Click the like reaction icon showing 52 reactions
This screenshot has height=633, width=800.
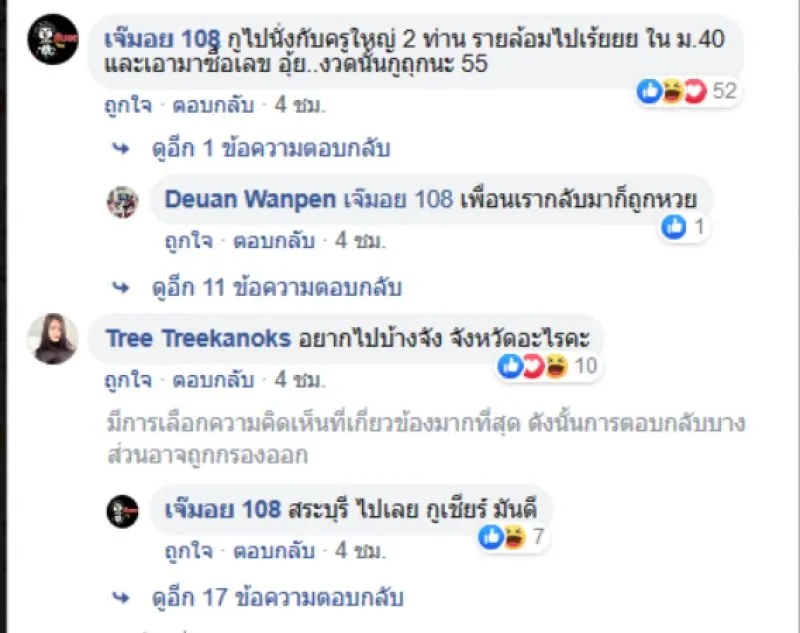pyautogui.click(x=649, y=91)
